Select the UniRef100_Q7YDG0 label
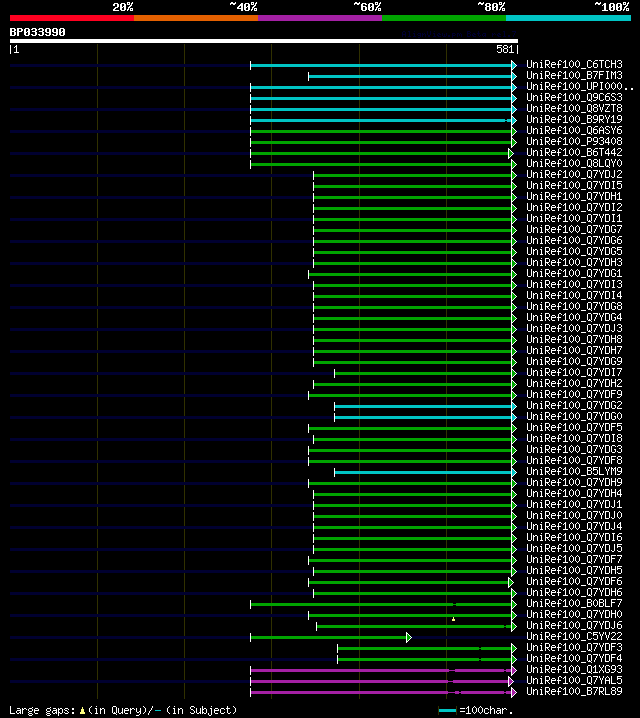640x718 pixels. pos(574,416)
